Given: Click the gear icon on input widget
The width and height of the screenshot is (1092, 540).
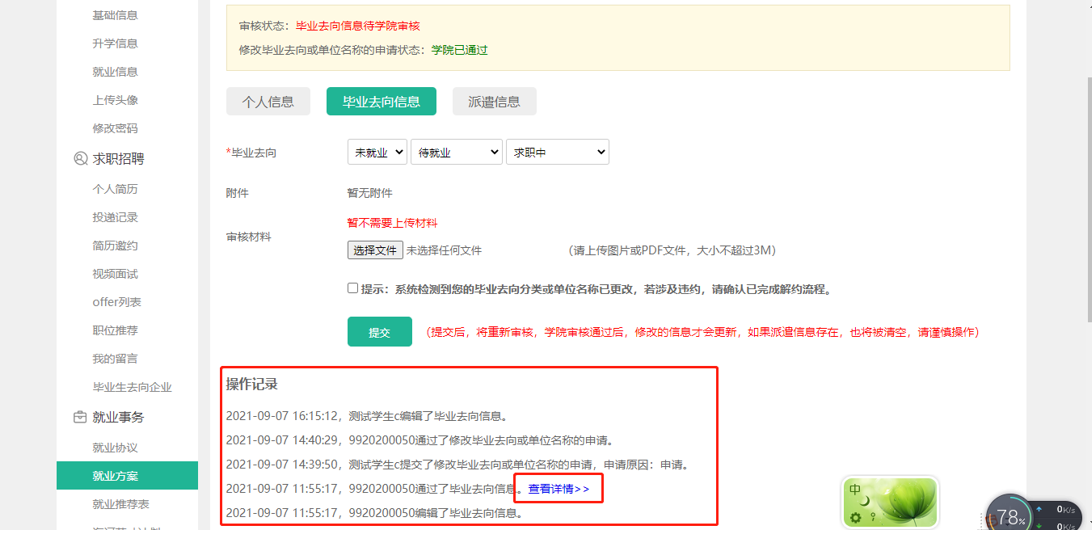Looking at the screenshot, I should (855, 517).
